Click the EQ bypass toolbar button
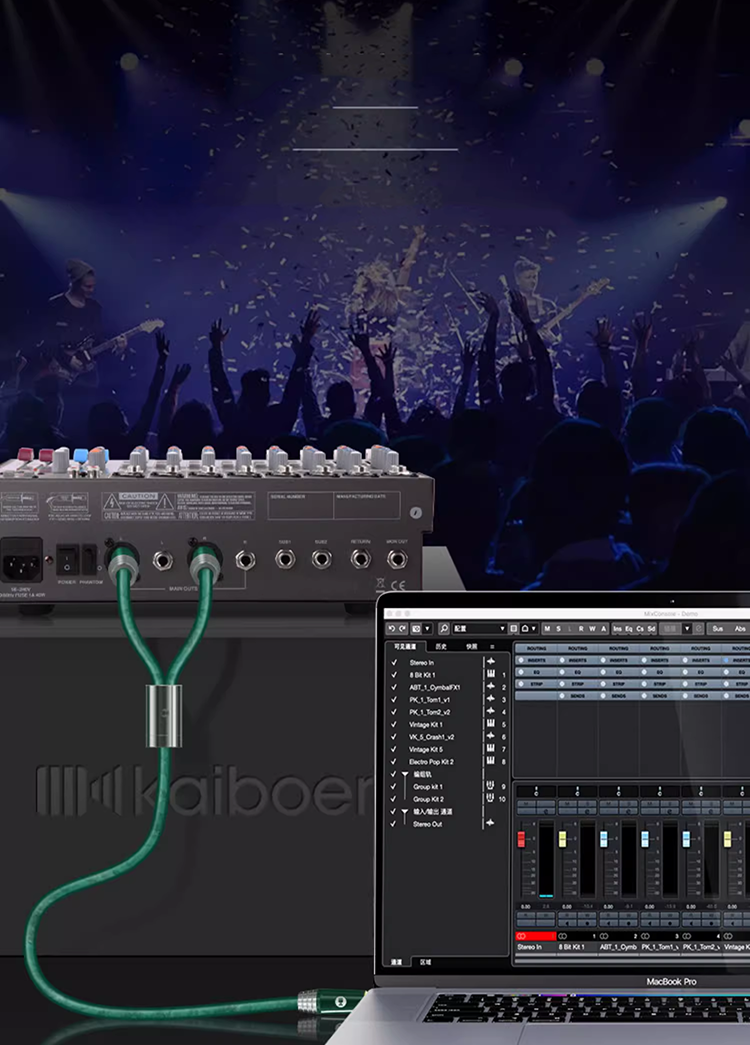Viewport: 750px width, 1045px height. [x=629, y=629]
